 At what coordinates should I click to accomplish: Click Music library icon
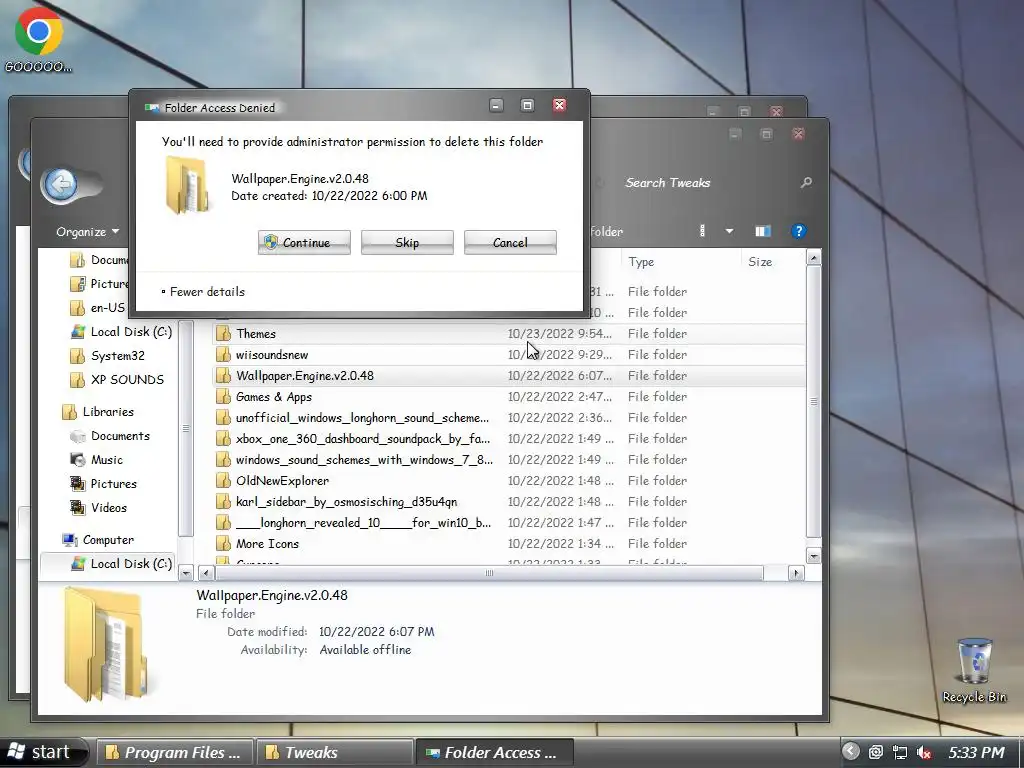[78, 460]
